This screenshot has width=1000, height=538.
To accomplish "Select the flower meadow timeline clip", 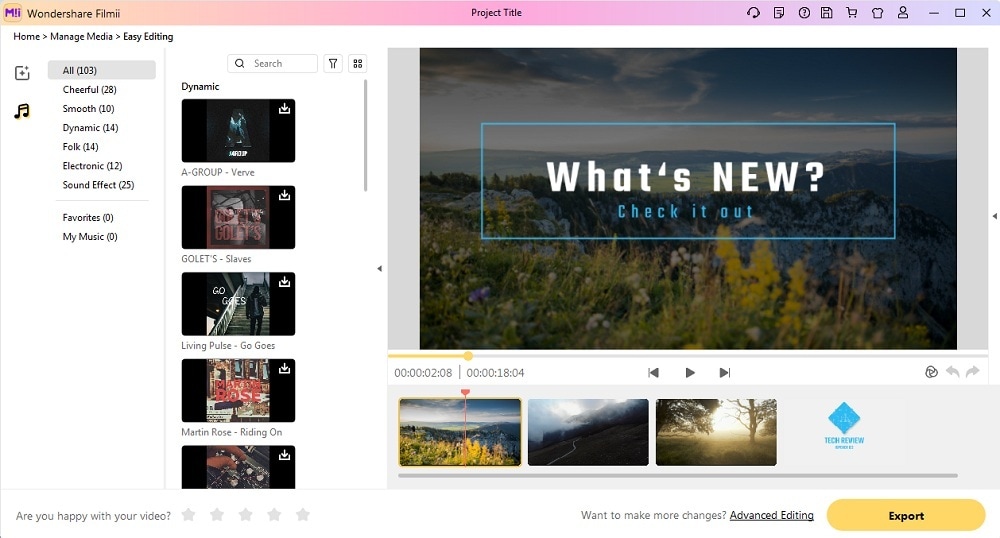I will click(460, 432).
